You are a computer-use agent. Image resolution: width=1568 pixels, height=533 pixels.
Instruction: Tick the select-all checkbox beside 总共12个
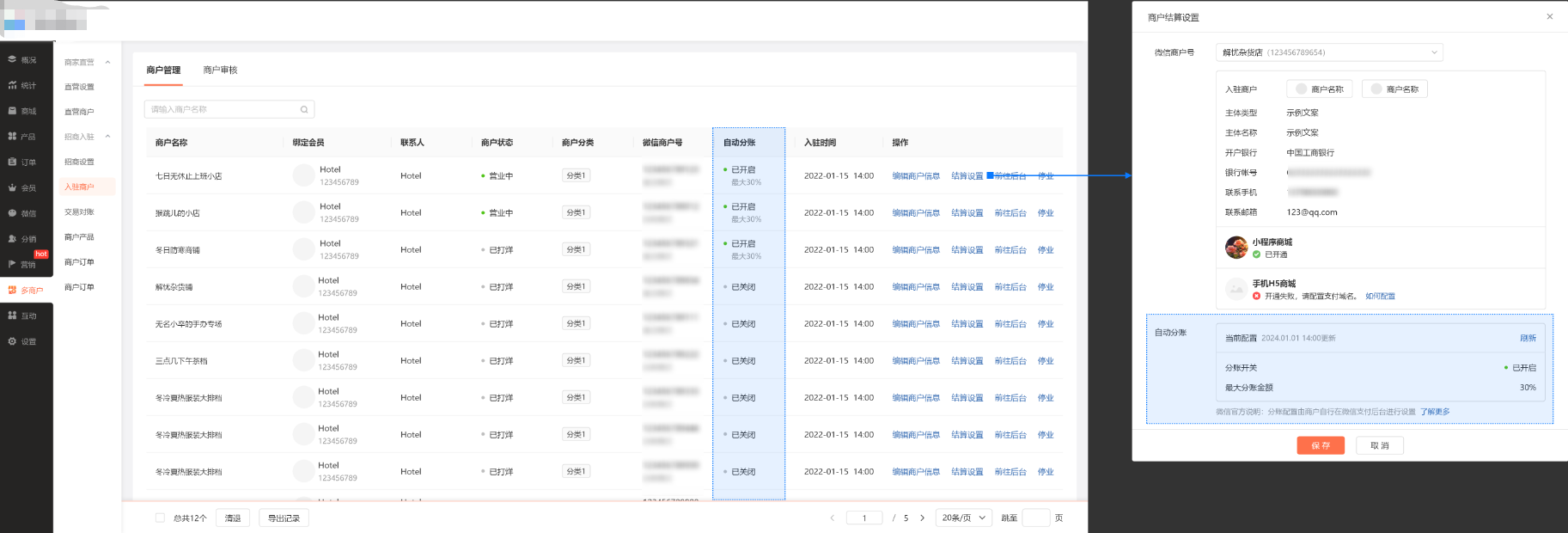point(160,518)
